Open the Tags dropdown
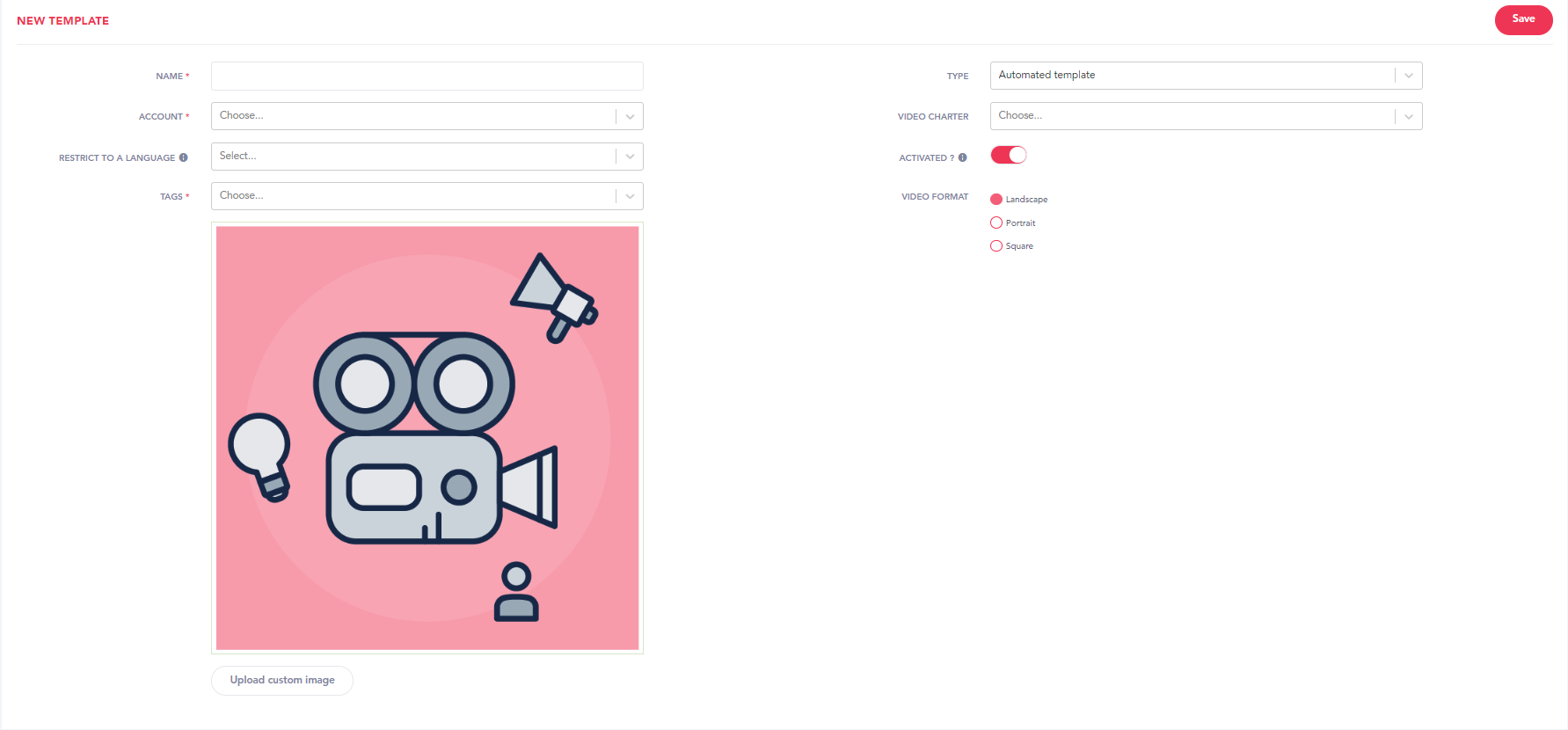This screenshot has width=1568, height=730. coord(427,196)
